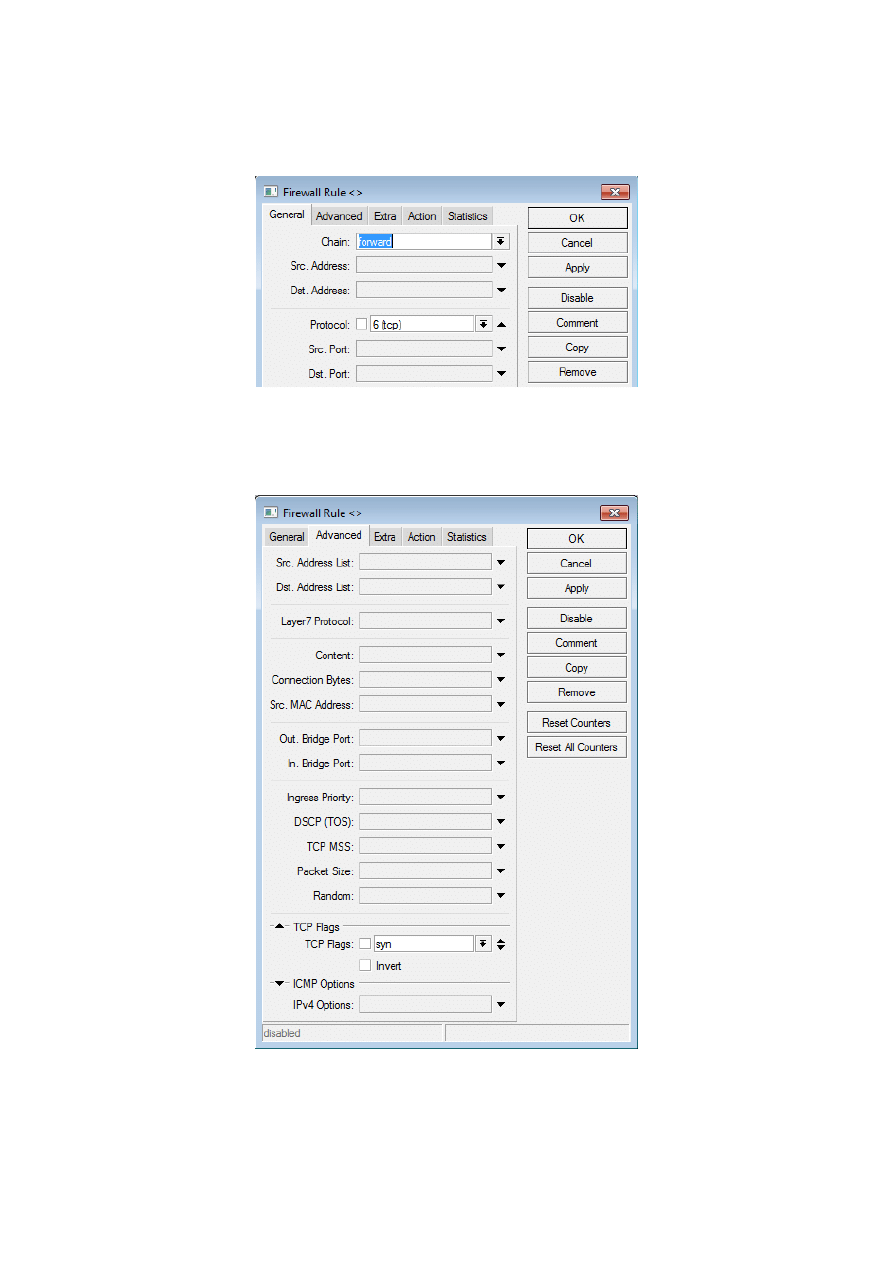Expand the Src. MAC Address arrow

[501, 705]
